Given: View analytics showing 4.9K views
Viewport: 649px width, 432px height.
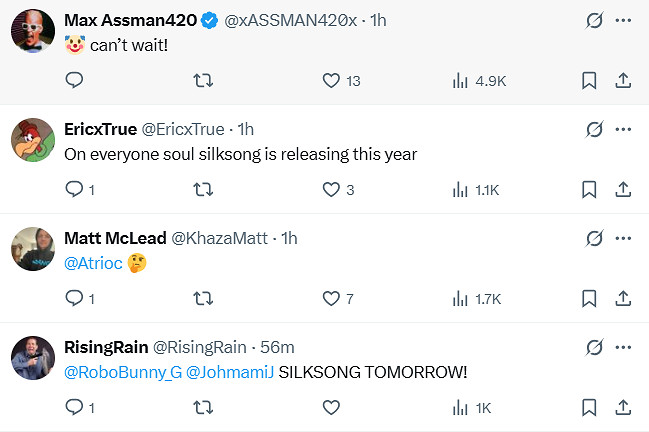Looking at the screenshot, I should click(x=475, y=81).
